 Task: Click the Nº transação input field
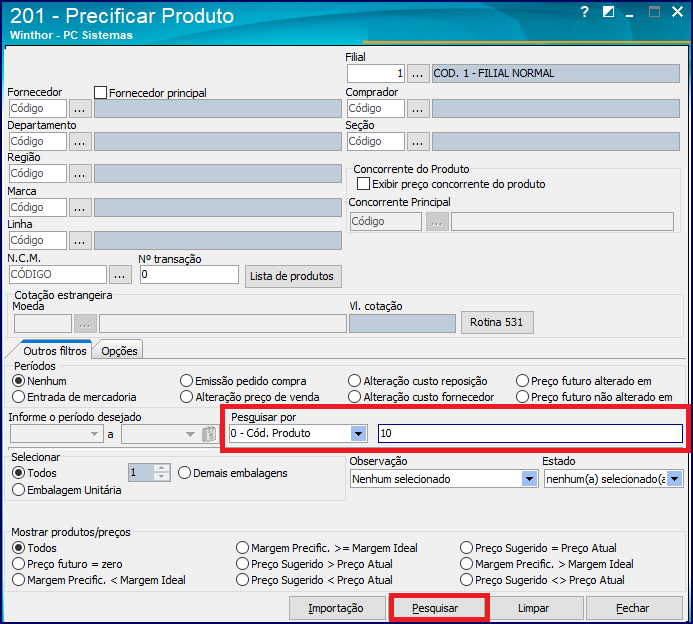click(189, 274)
